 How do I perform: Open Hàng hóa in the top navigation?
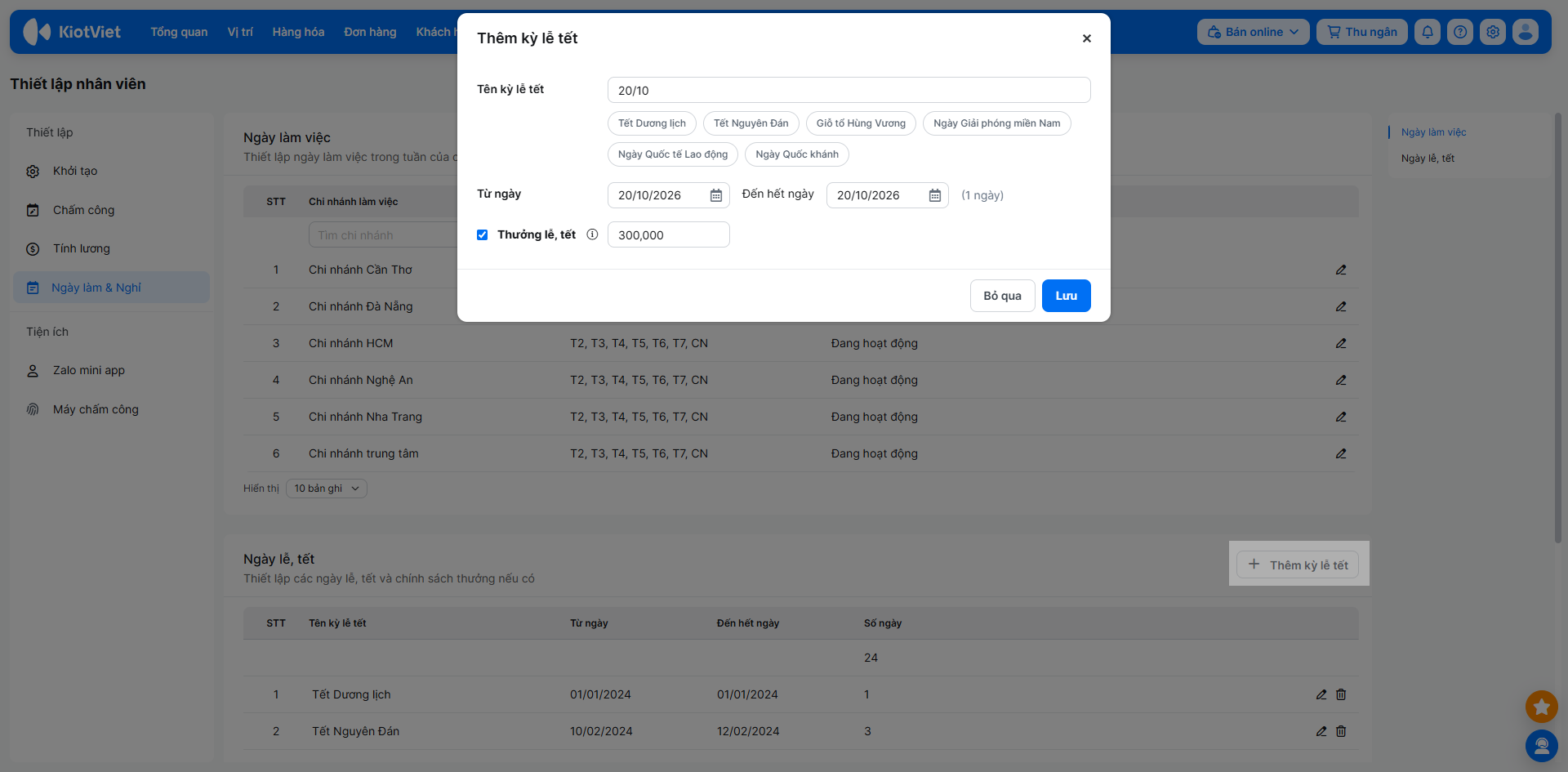point(298,32)
